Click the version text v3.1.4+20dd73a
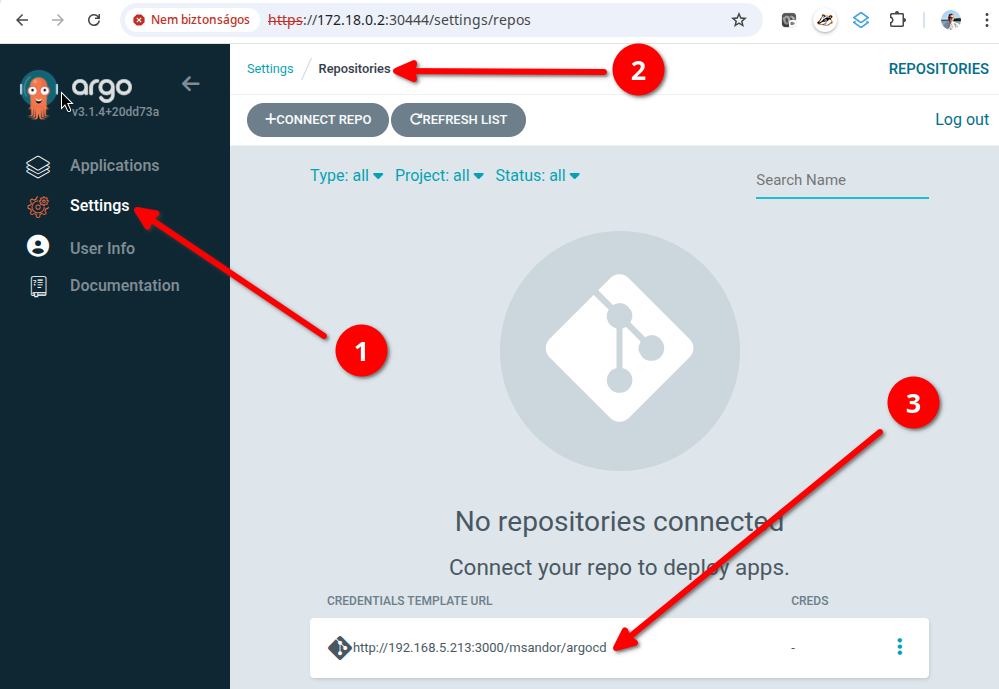This screenshot has width=999, height=689. (115, 112)
